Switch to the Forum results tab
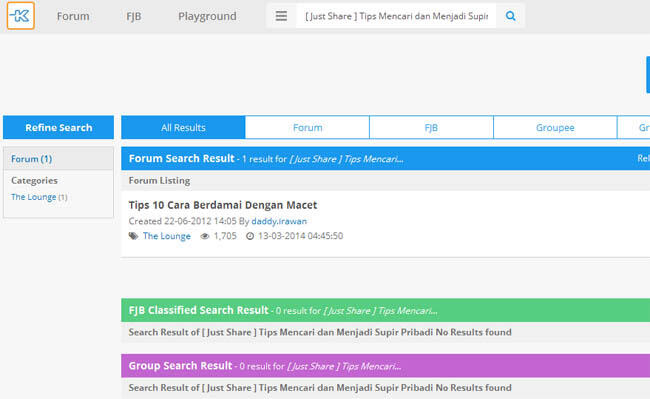 point(307,127)
